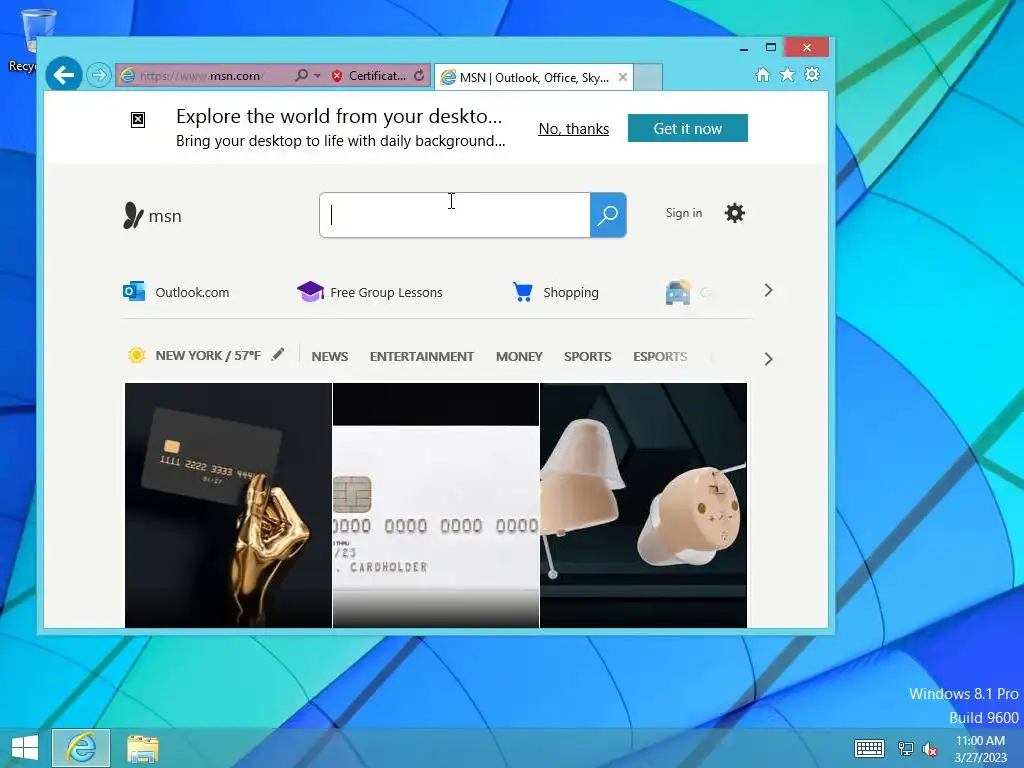Click the msn.com address bar URL
Viewport: 1024px width, 768px height.
(x=202, y=76)
